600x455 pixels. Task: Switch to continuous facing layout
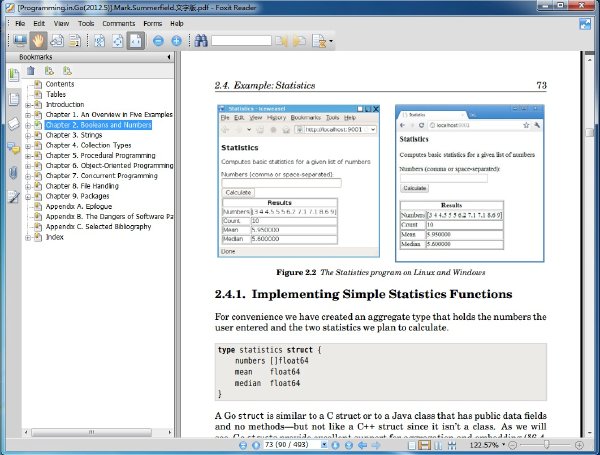click(x=452, y=445)
